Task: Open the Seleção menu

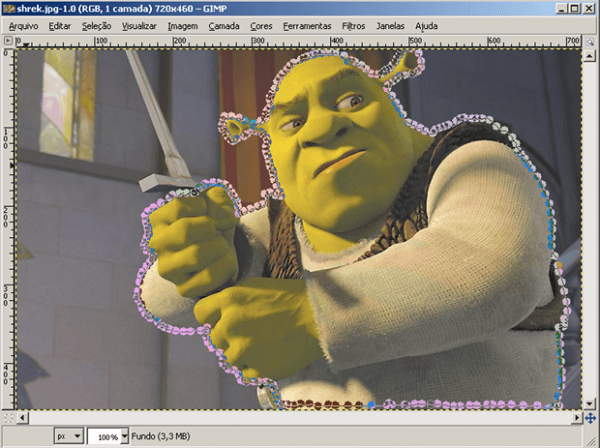Action: (96, 26)
